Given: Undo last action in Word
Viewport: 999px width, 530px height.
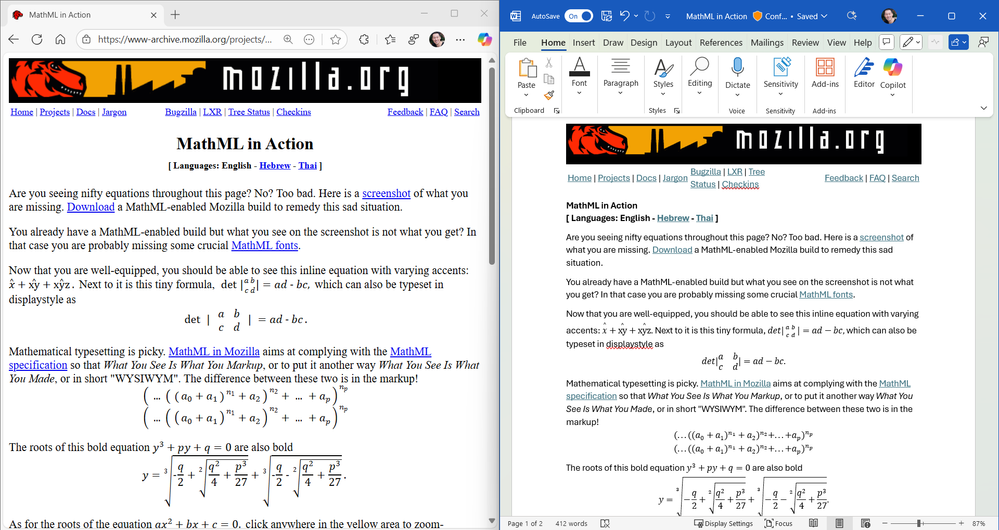Looking at the screenshot, I should click(x=624, y=16).
